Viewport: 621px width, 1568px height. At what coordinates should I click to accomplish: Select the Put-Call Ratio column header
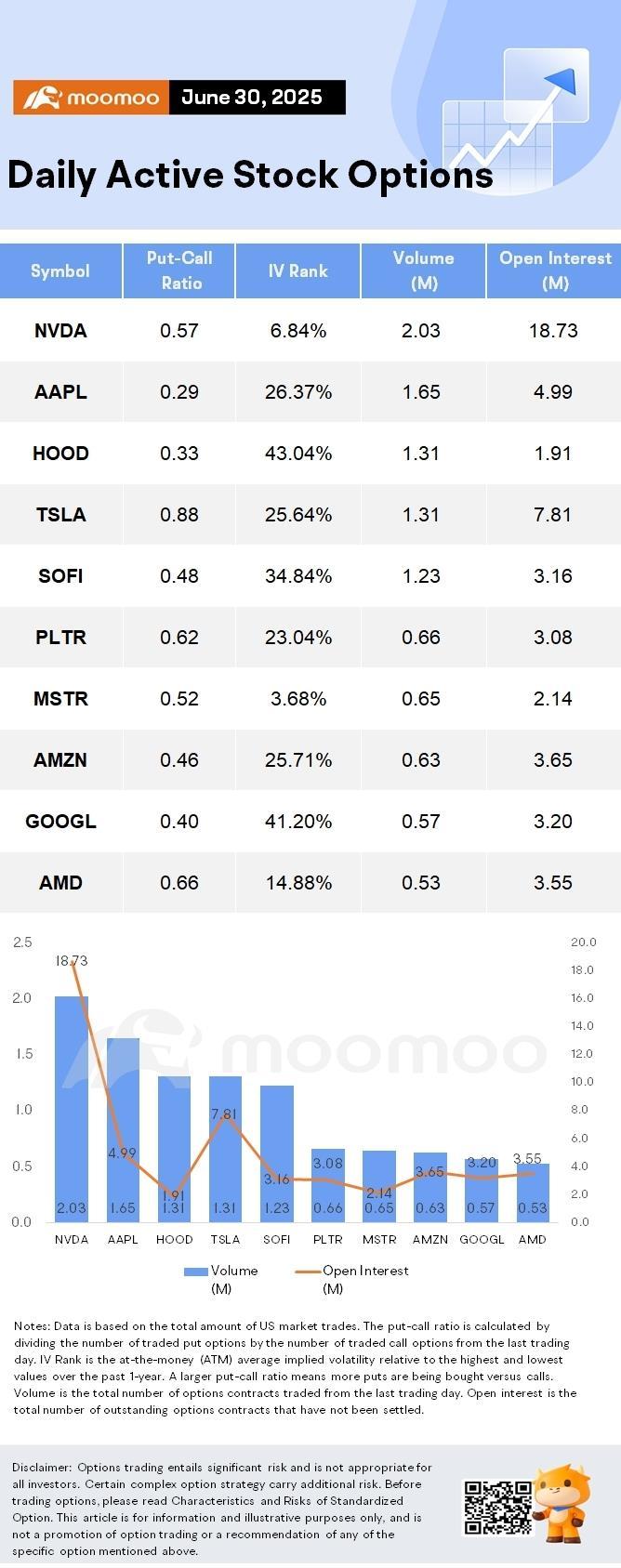tap(179, 270)
